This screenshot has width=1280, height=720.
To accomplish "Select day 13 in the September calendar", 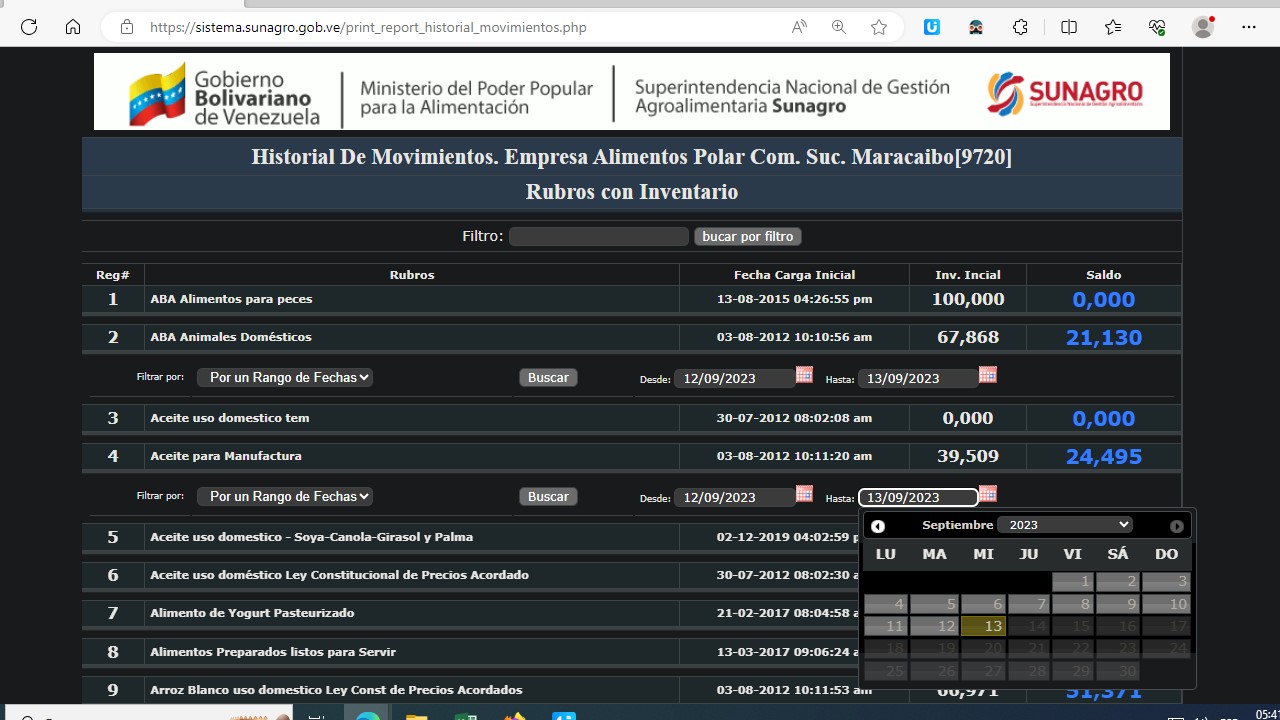I will (x=983, y=626).
